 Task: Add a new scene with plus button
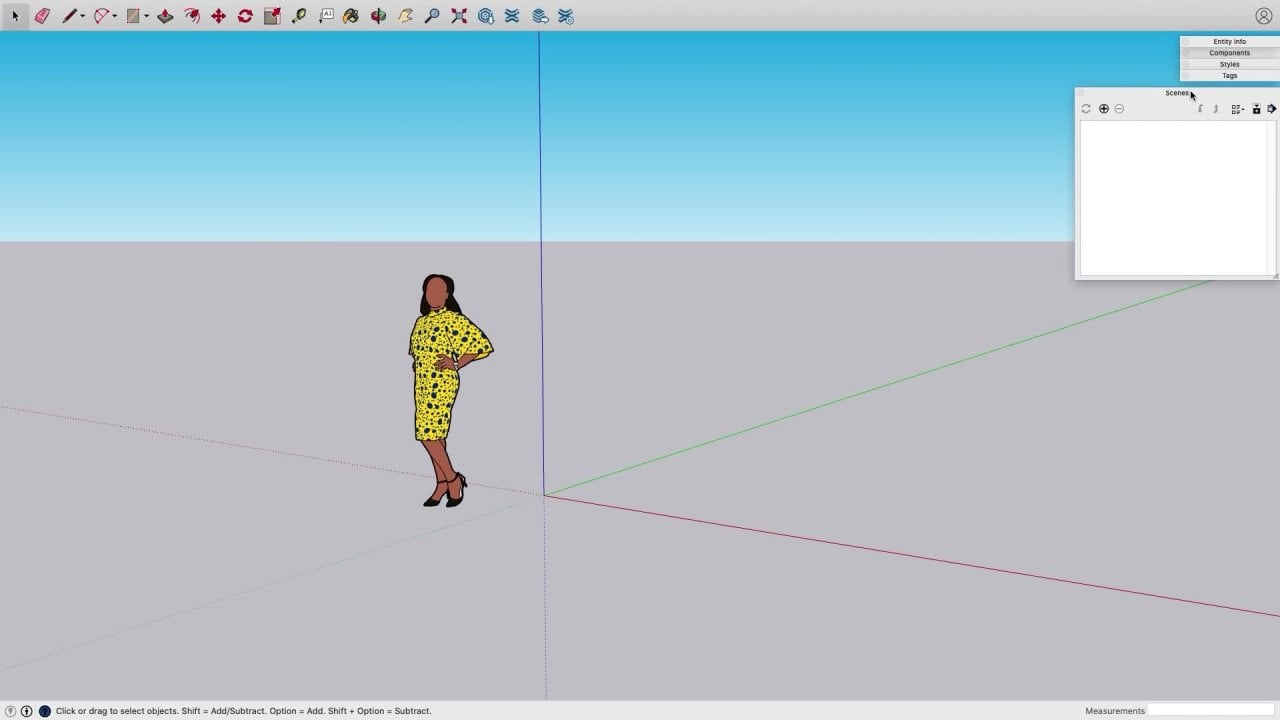[1104, 109]
